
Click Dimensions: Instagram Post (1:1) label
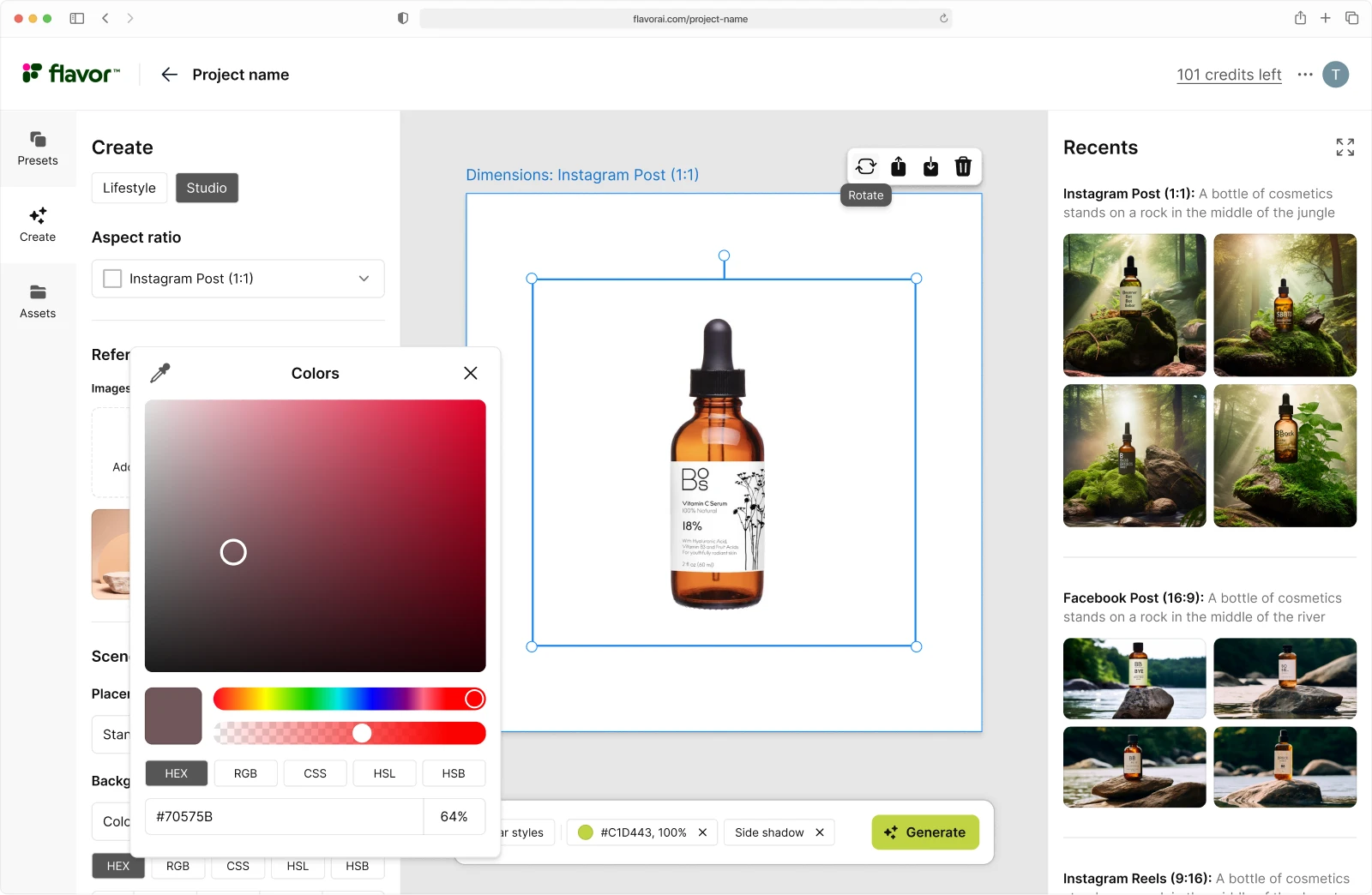click(x=582, y=175)
